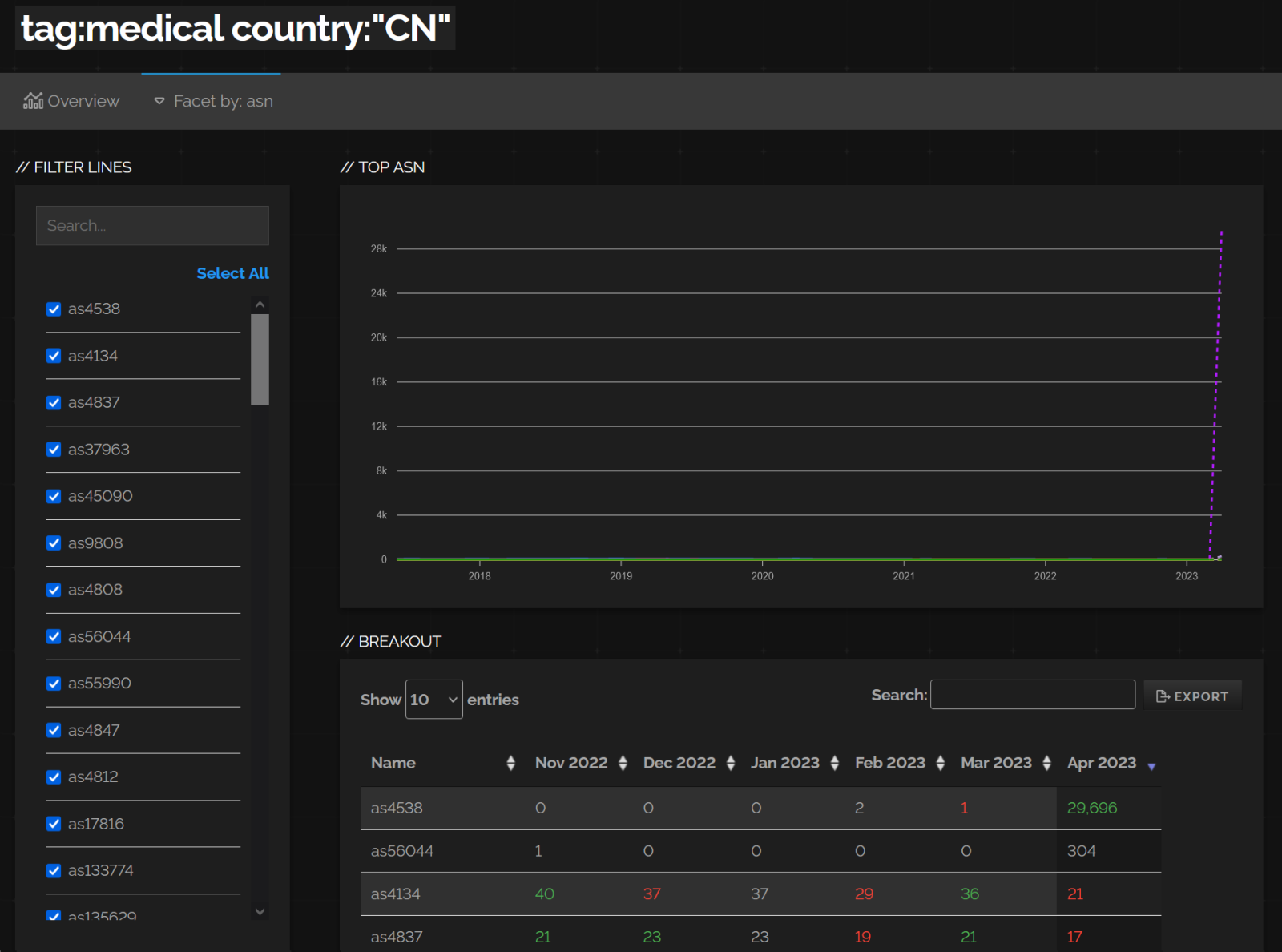Sort table by Nov 2022 column
The height and width of the screenshot is (952, 1282).
click(x=580, y=763)
